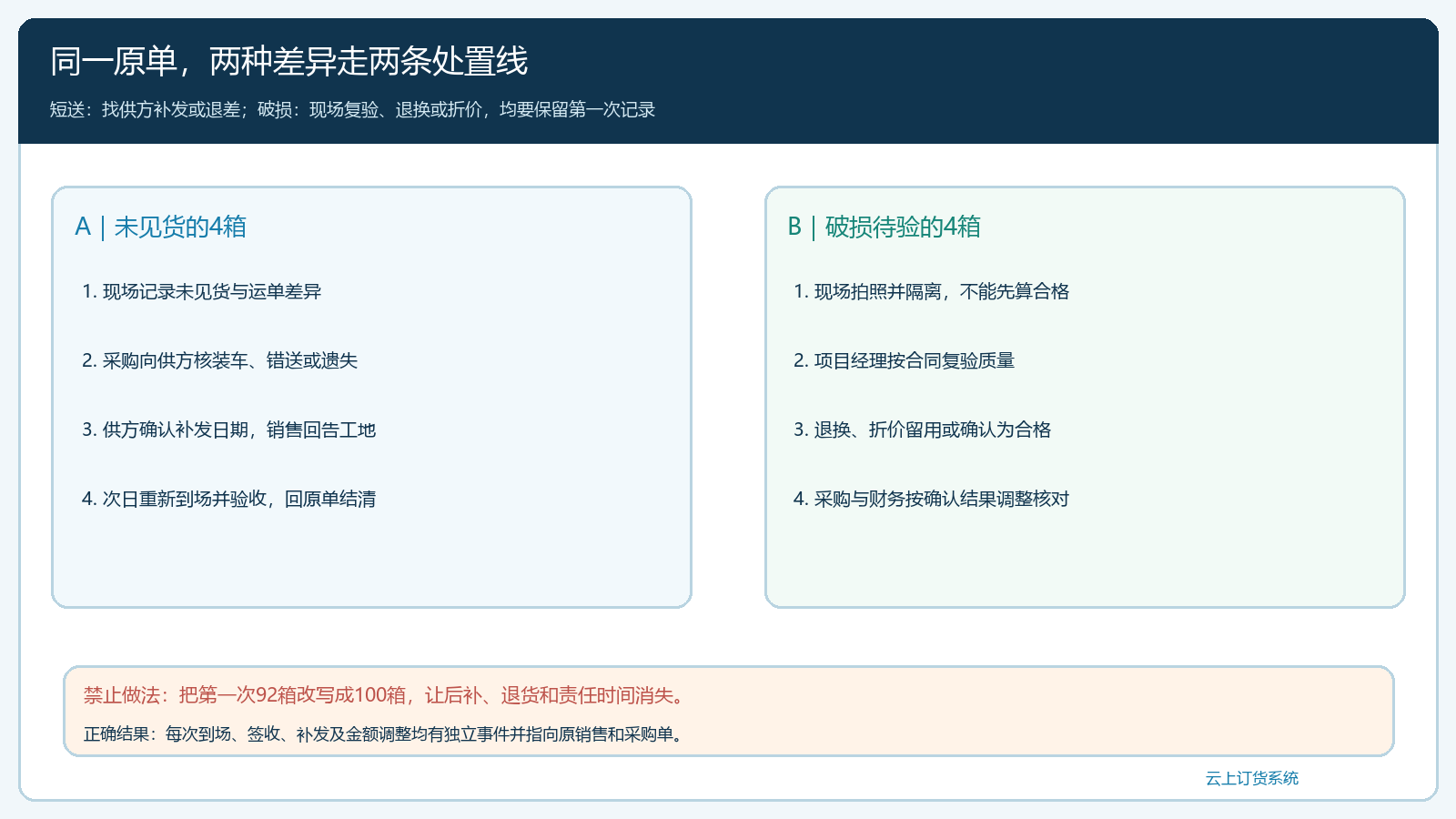Click empty area in green panel B bottom
1456x819 pixels.
click(x=1085, y=560)
